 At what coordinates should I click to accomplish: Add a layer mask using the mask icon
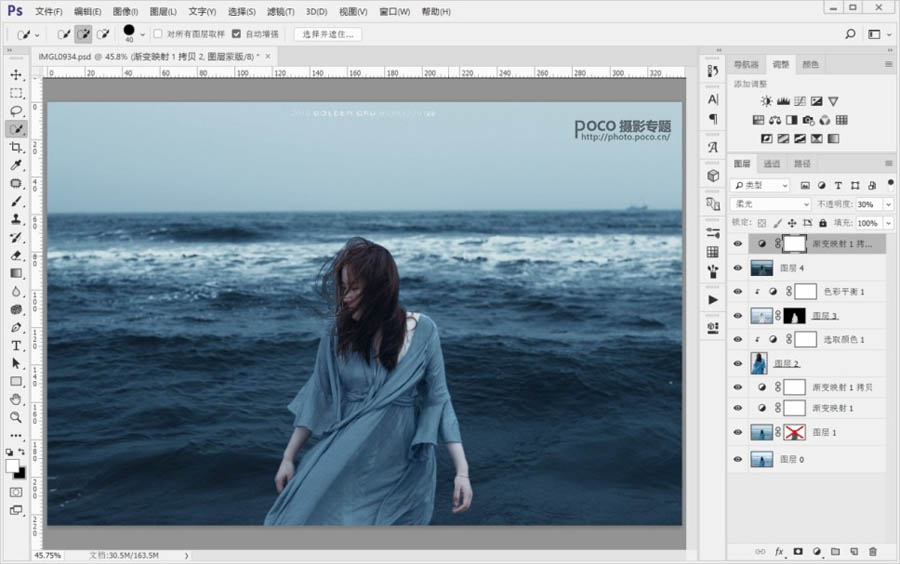click(x=798, y=551)
